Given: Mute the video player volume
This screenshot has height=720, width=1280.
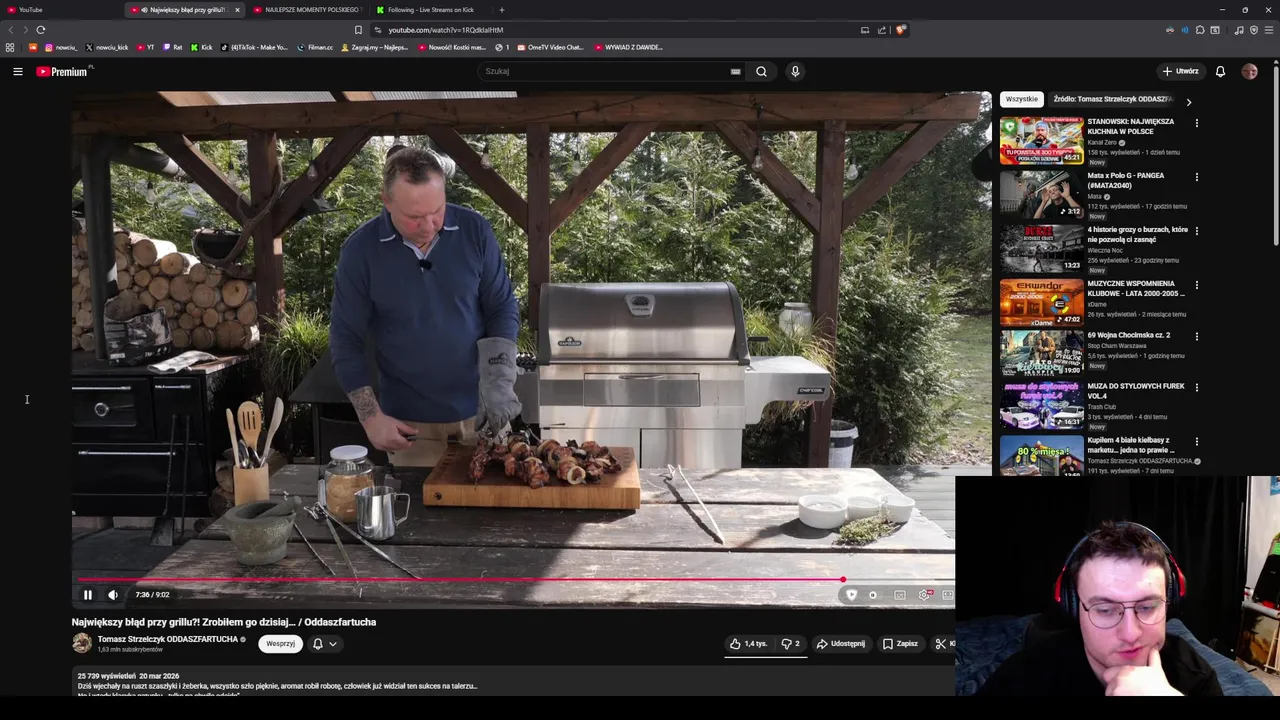Looking at the screenshot, I should (x=113, y=595).
